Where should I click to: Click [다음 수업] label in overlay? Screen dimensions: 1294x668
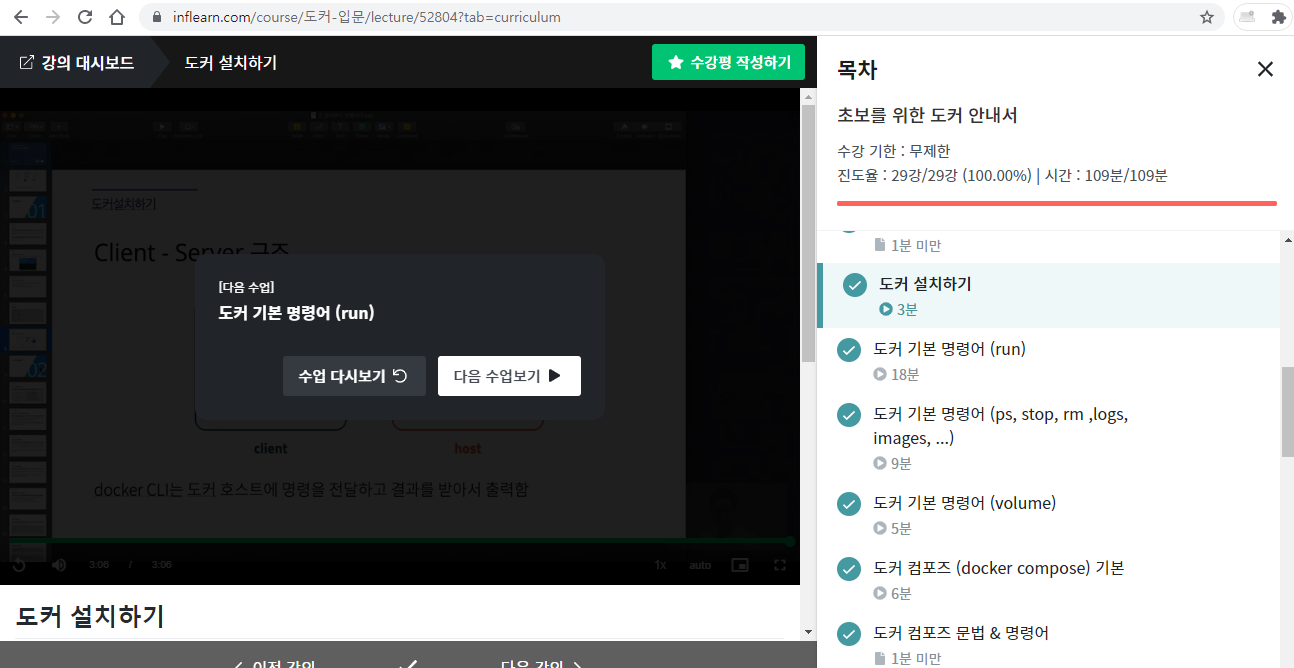pyautogui.click(x=246, y=288)
